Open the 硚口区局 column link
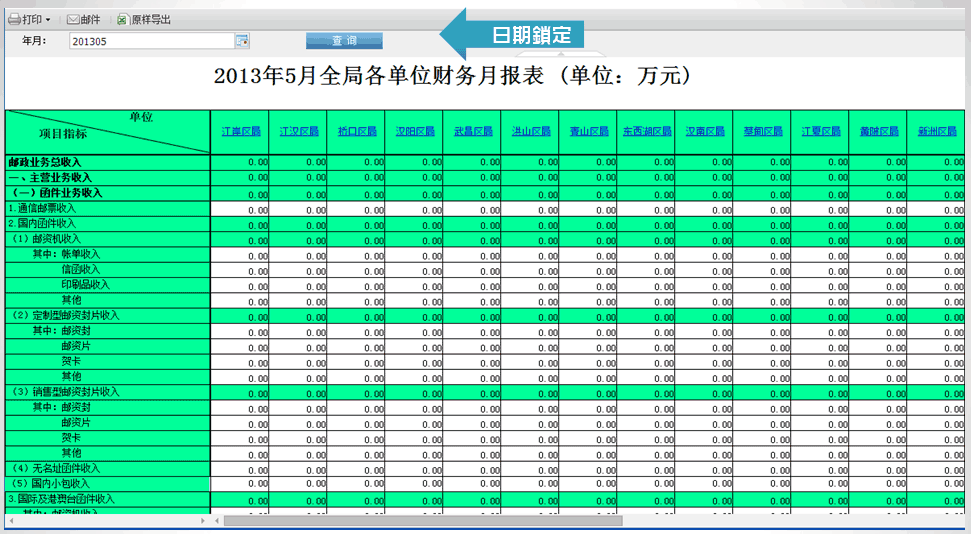Image resolution: width=971 pixels, height=534 pixels. 357,131
